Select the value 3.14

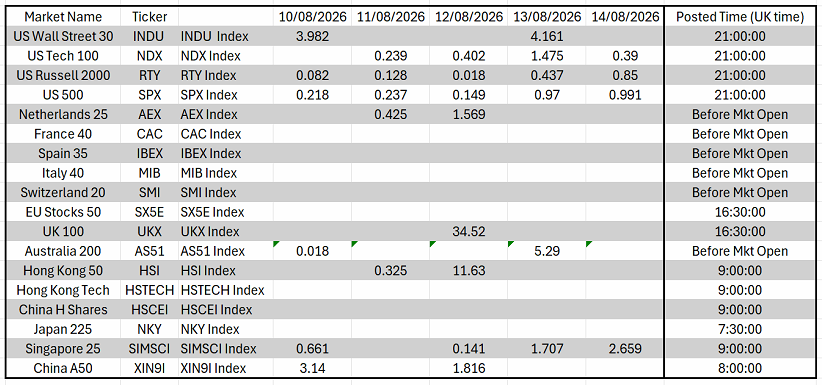(x=312, y=368)
